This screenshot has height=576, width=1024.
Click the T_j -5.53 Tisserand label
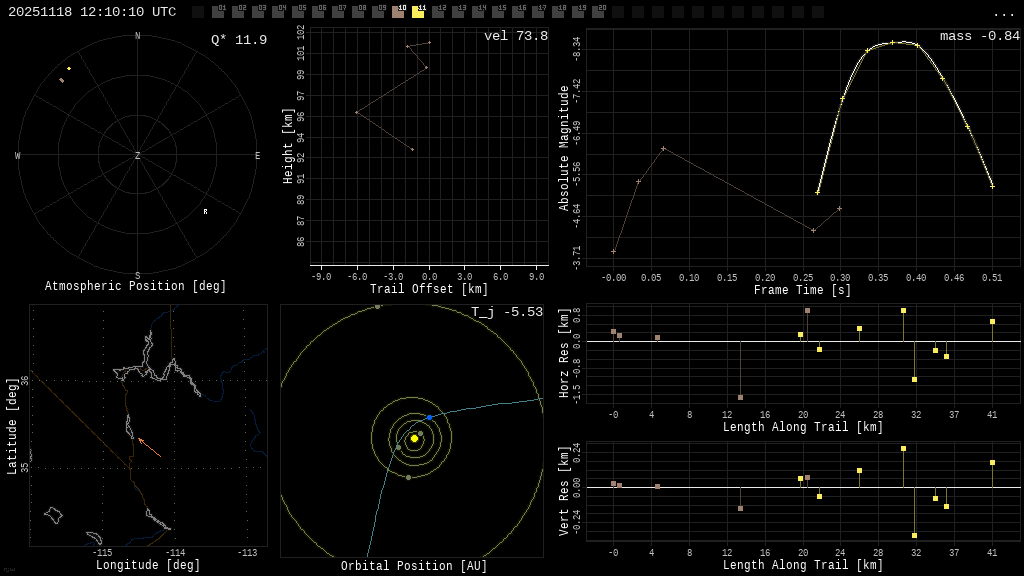point(507,312)
